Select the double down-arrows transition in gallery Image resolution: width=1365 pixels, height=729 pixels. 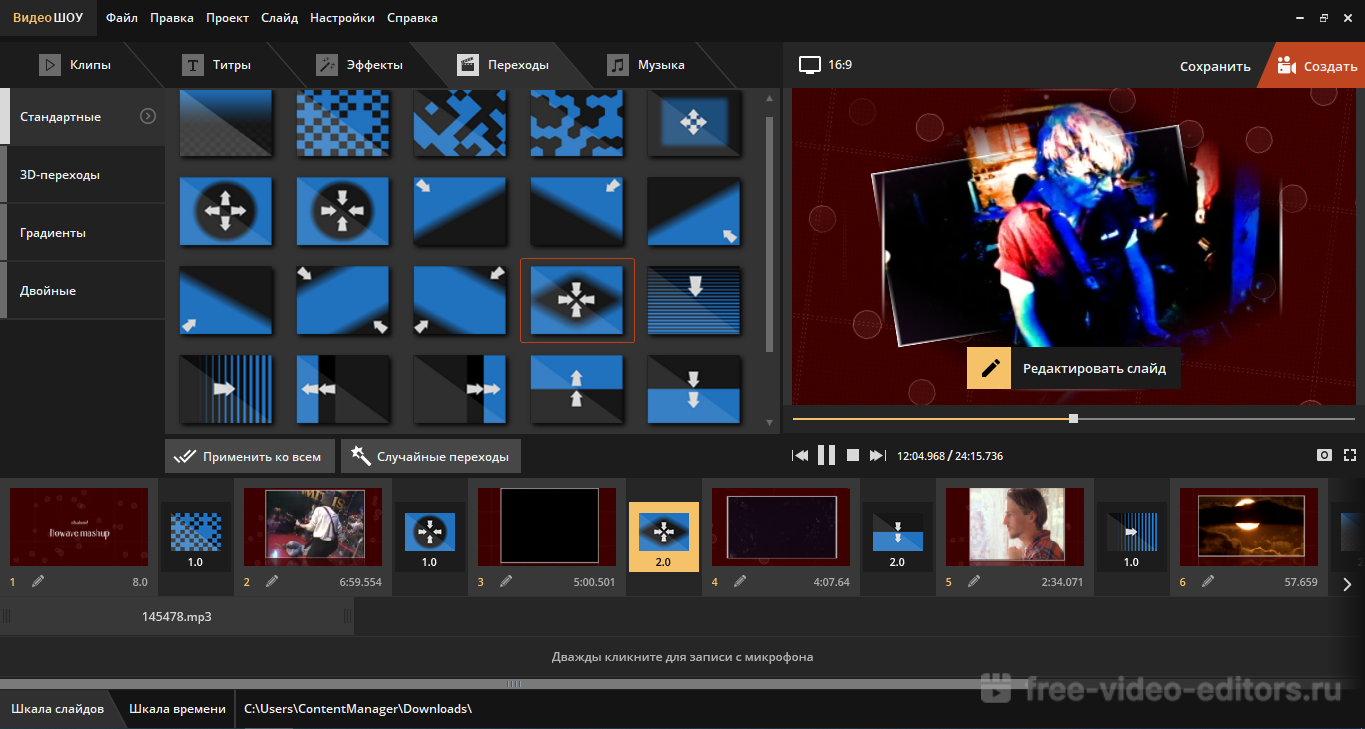694,389
